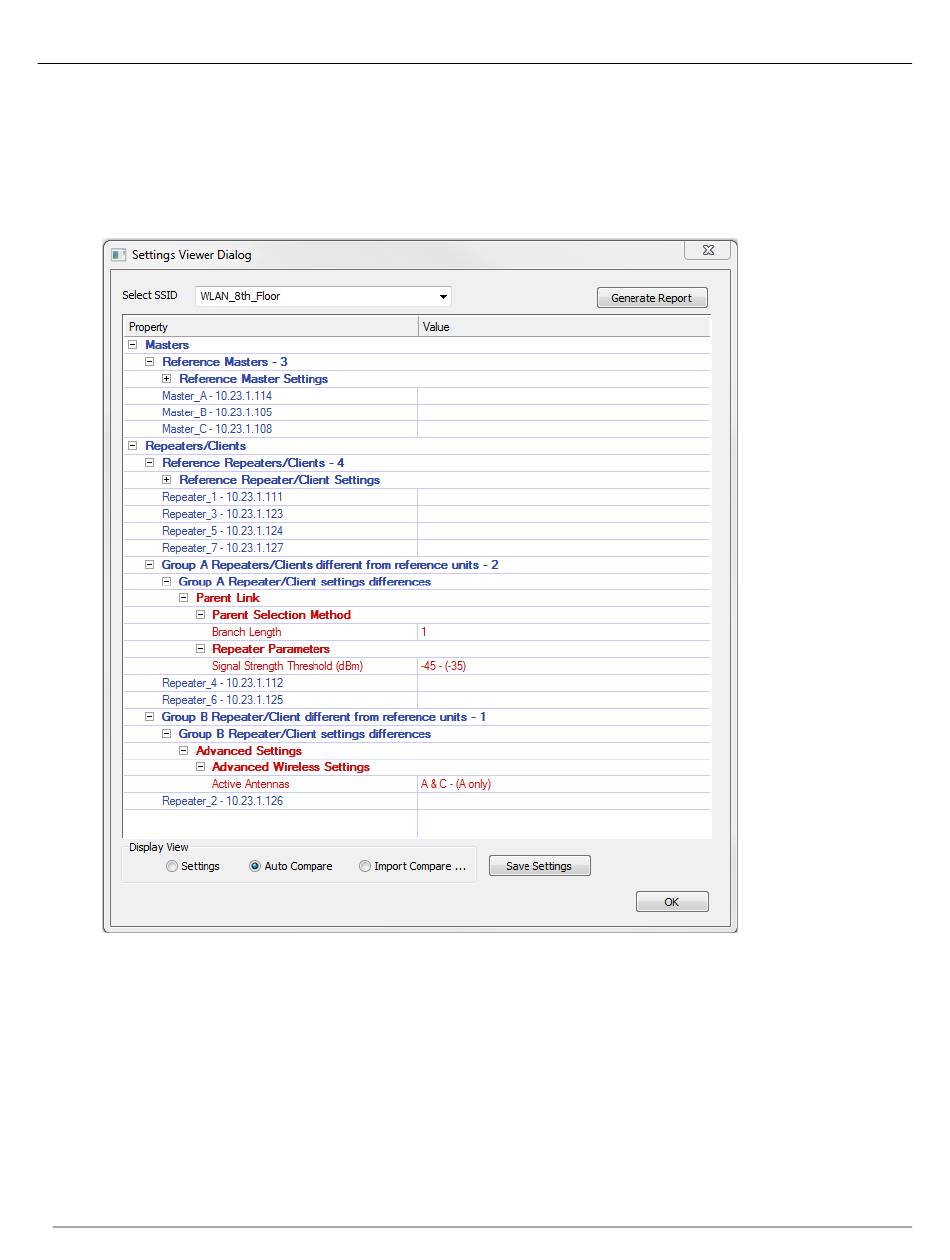Collapse the Parent Link node
This screenshot has height=1260, width=950.
[184, 598]
